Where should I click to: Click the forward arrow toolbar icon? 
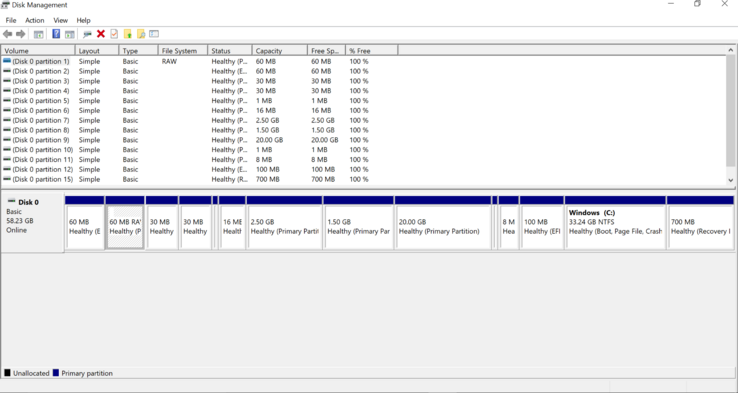click(x=21, y=34)
